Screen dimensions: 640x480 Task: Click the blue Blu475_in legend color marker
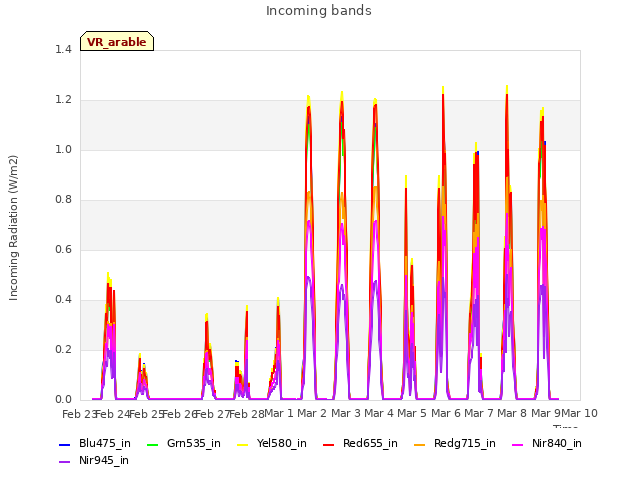(64, 444)
